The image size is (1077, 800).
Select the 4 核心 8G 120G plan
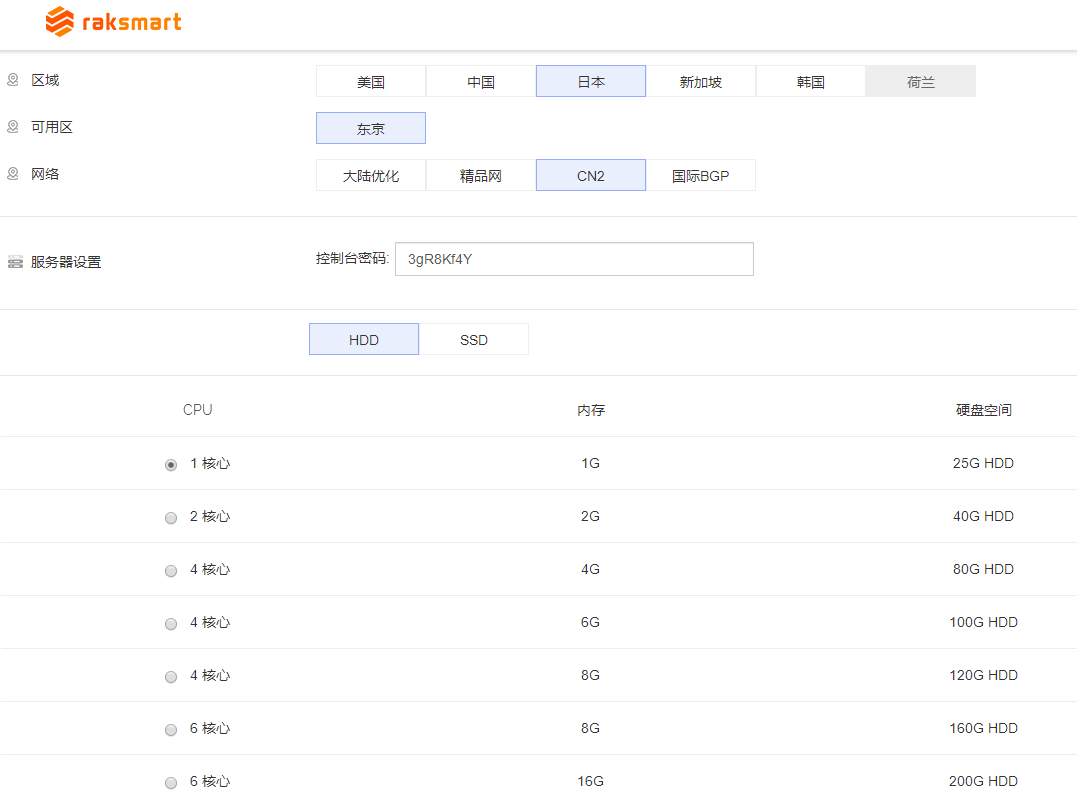click(171, 677)
